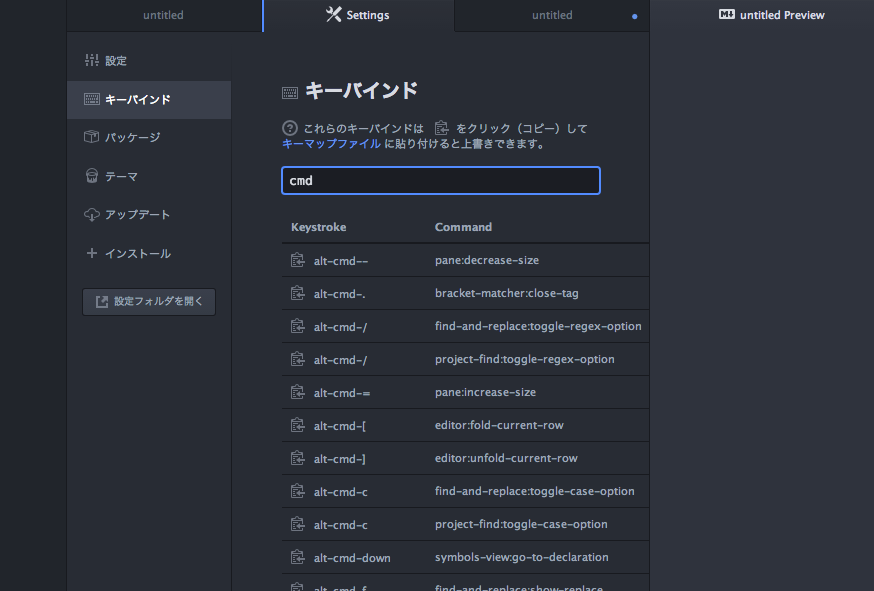Copy the alt-cmd-- keybinding via its copy icon

tap(297, 260)
